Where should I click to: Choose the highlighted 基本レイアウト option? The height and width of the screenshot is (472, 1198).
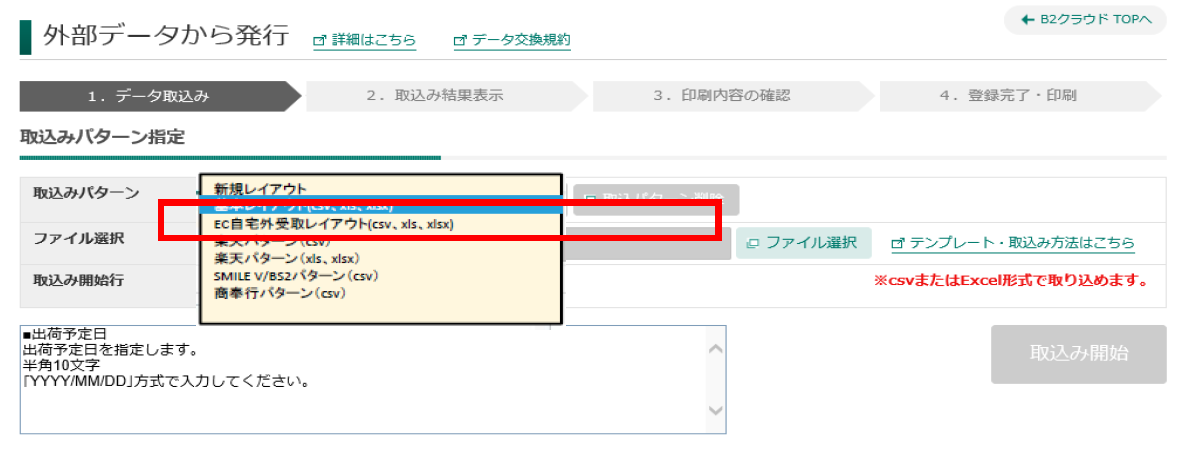[380, 206]
